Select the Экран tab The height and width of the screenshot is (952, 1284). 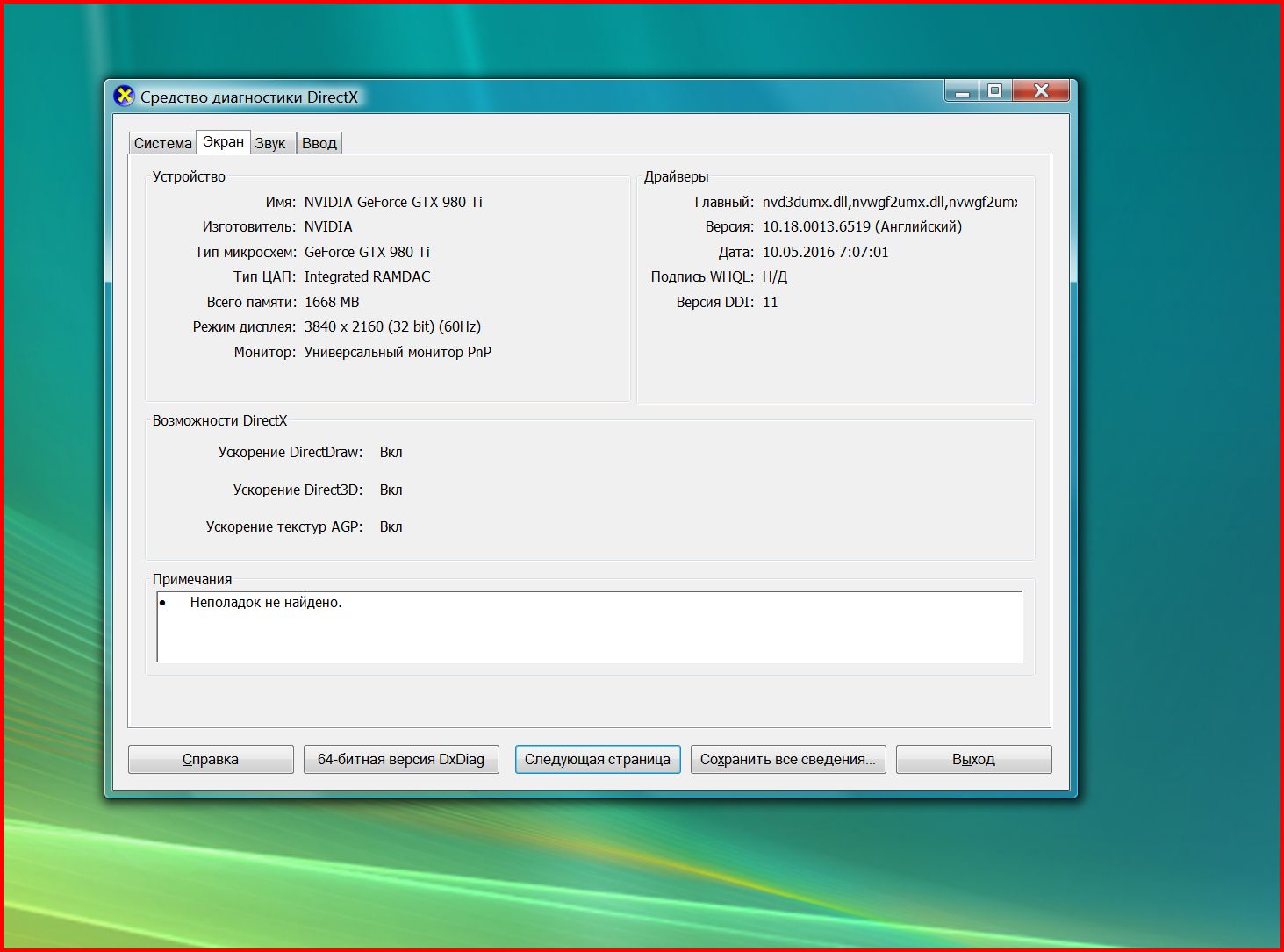223,142
